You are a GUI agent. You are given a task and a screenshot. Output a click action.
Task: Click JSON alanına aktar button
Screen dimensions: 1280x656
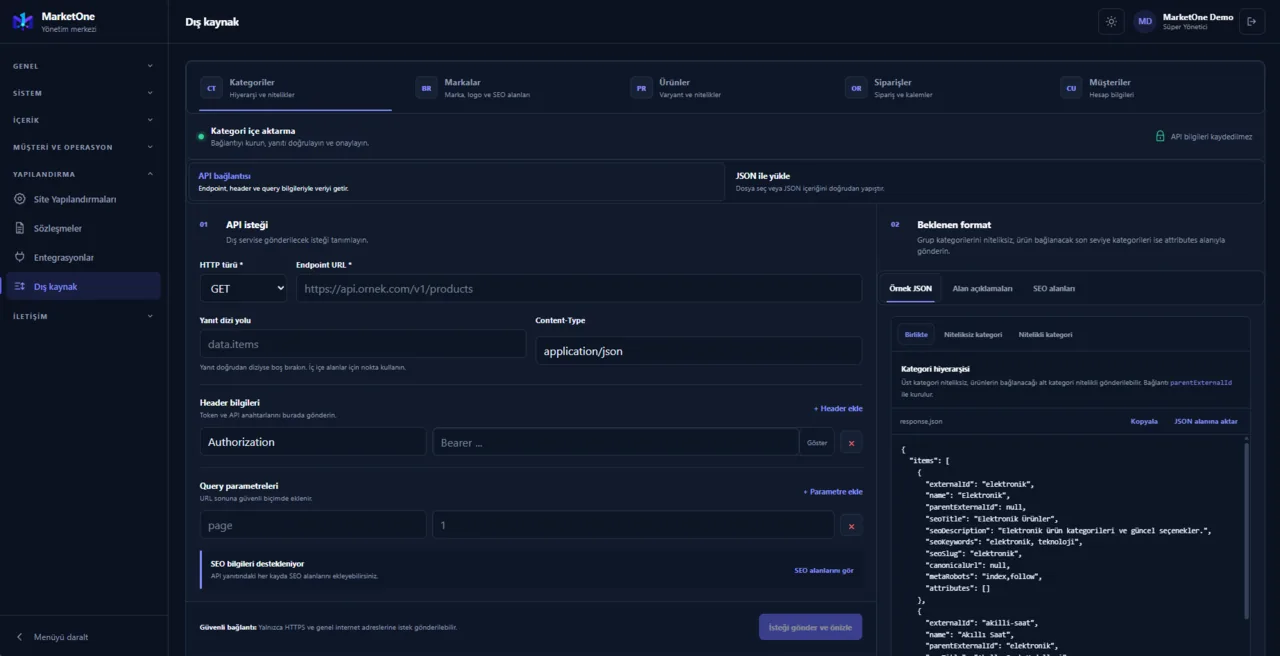pyautogui.click(x=1205, y=421)
